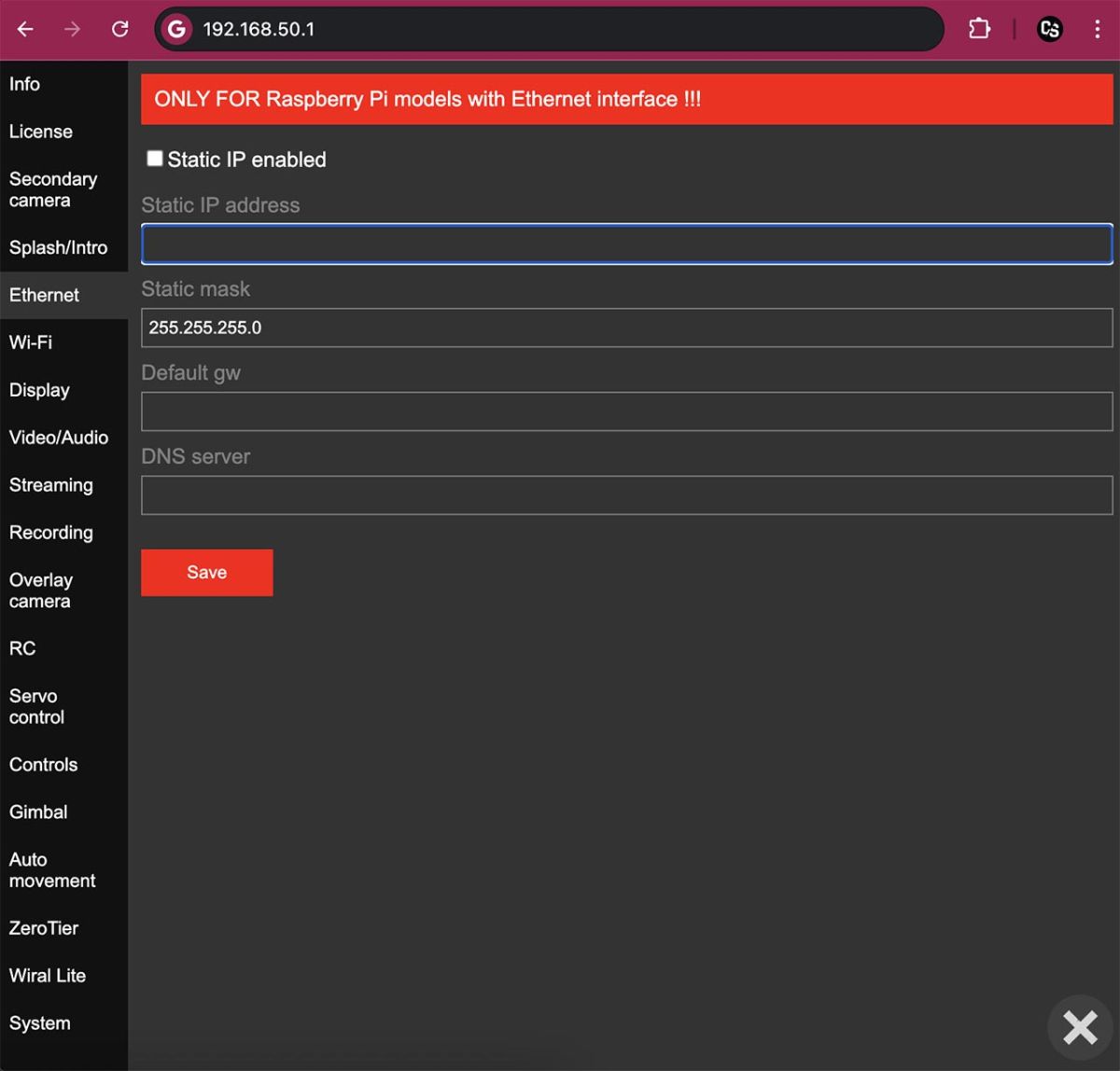Screen dimensions: 1120x1071
Task: Open the System settings page
Action: pos(39,1022)
